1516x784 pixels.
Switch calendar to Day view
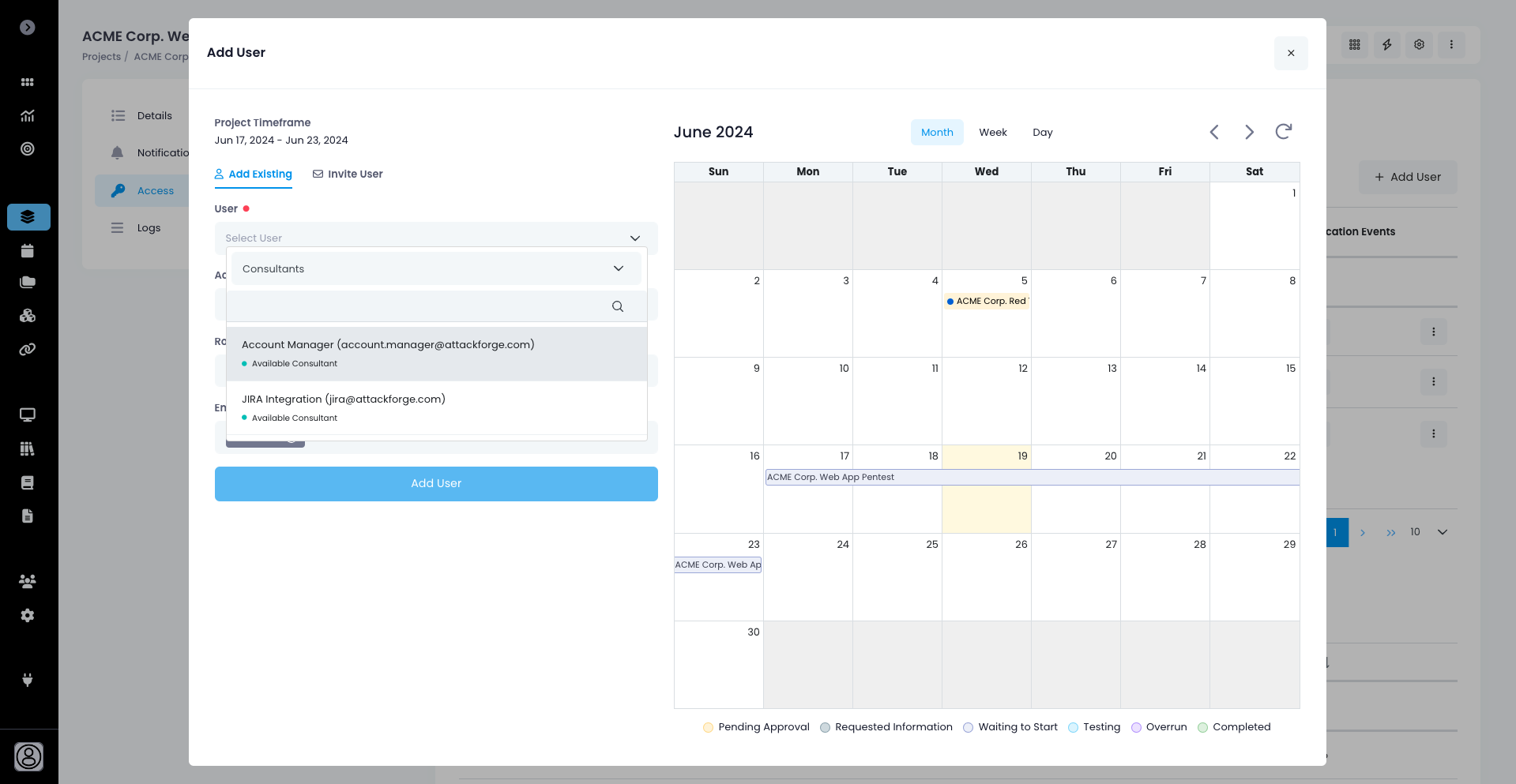pos(1042,133)
